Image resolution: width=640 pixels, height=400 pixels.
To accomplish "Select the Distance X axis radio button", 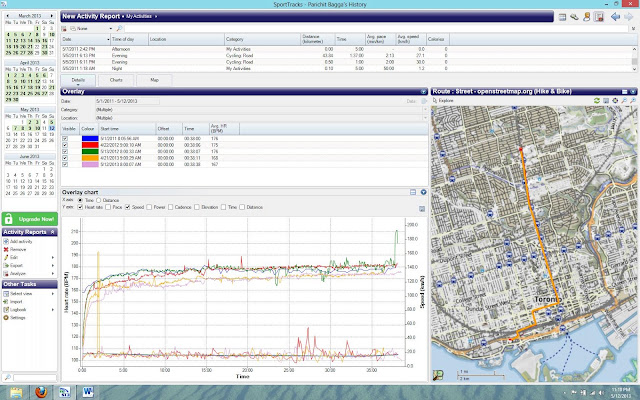I will (x=98, y=200).
